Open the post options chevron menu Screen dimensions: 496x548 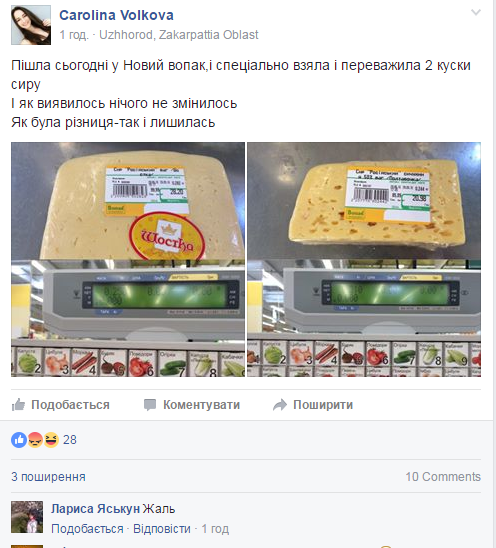(476, 13)
